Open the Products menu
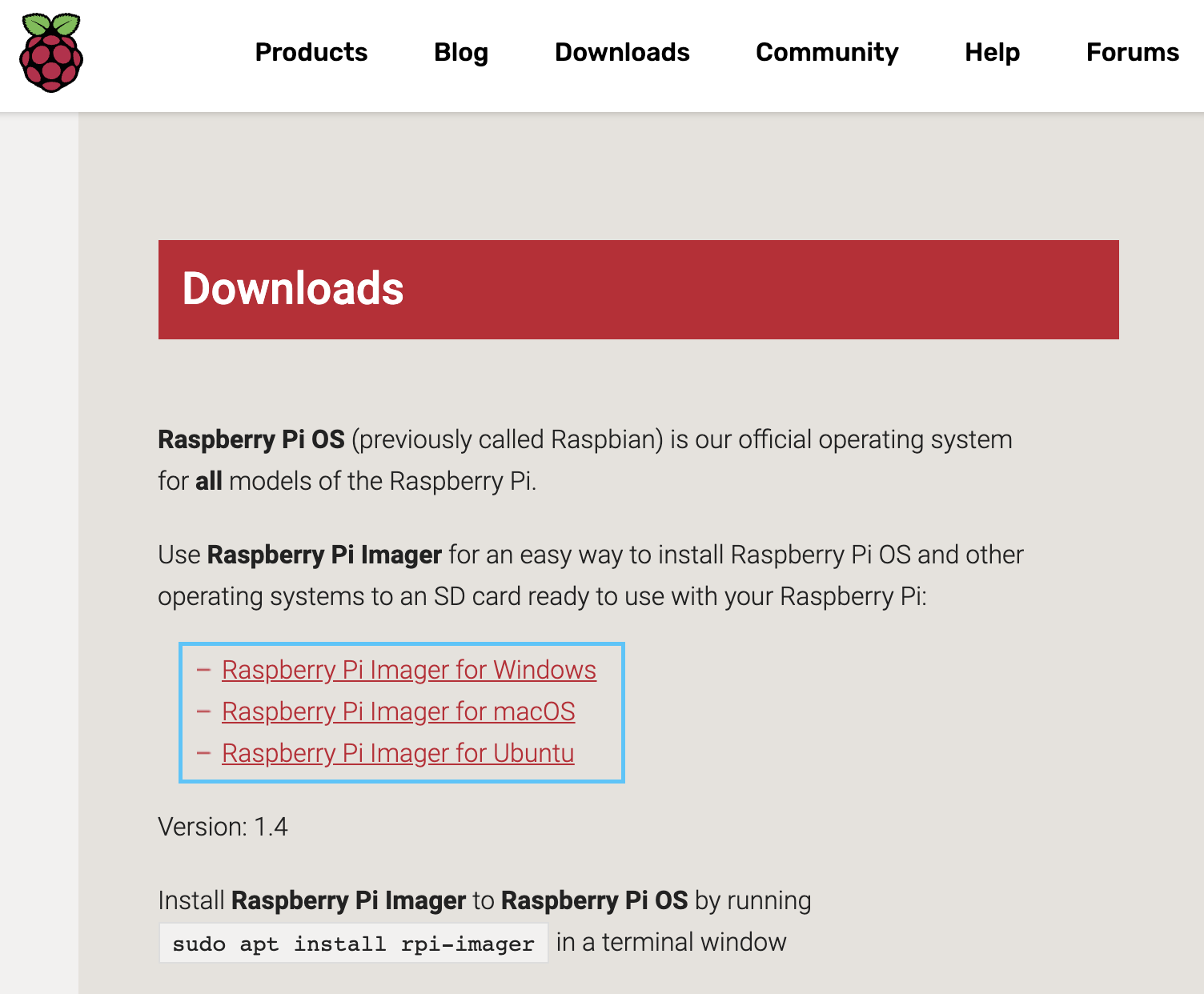This screenshot has height=994, width=1204. click(311, 53)
